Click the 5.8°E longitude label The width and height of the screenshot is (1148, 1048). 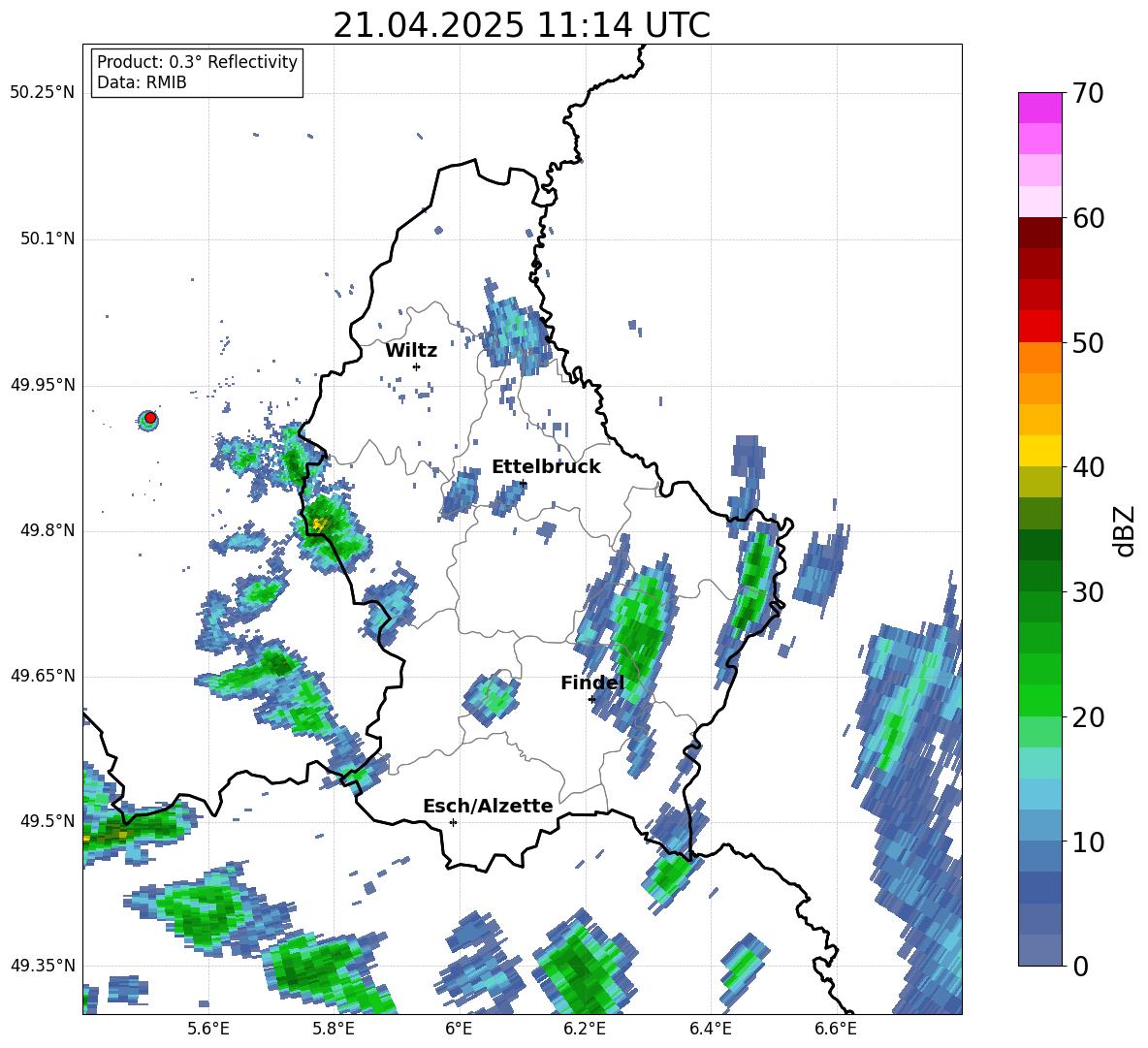(x=334, y=1029)
